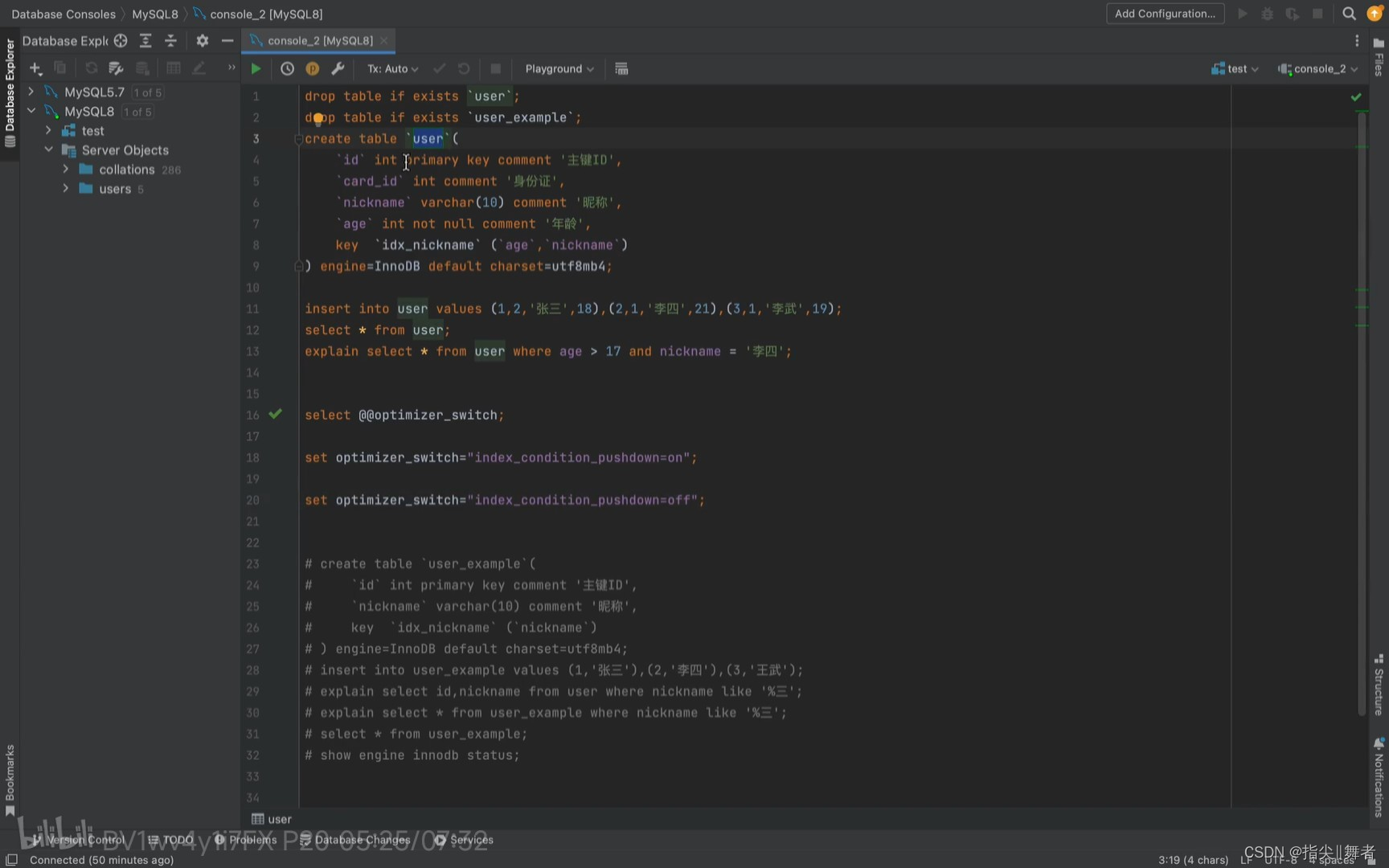Viewport: 1389px width, 868px height.
Task: Expand the collations folder
Action: 66,169
